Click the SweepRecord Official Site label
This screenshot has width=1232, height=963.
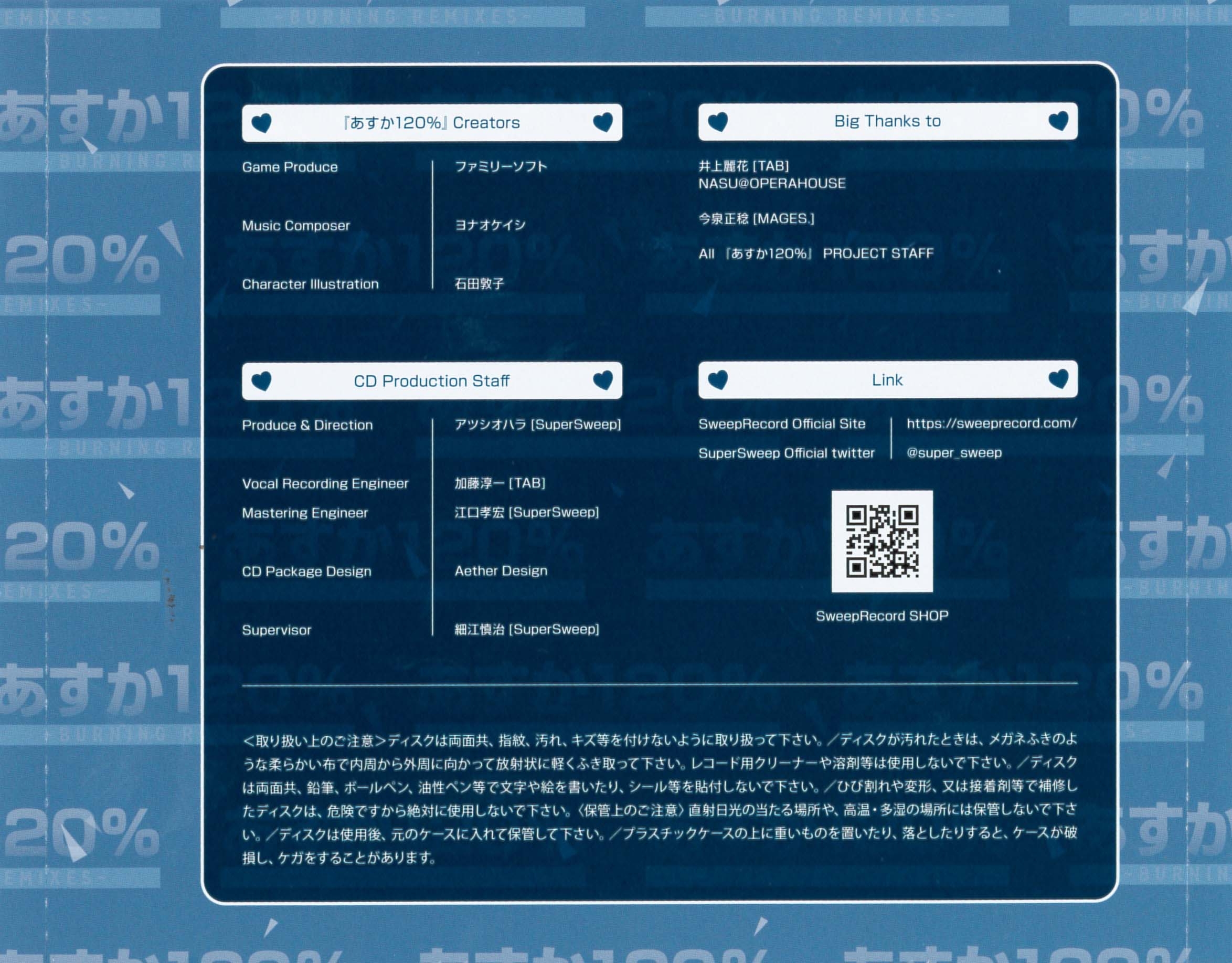[x=782, y=424]
